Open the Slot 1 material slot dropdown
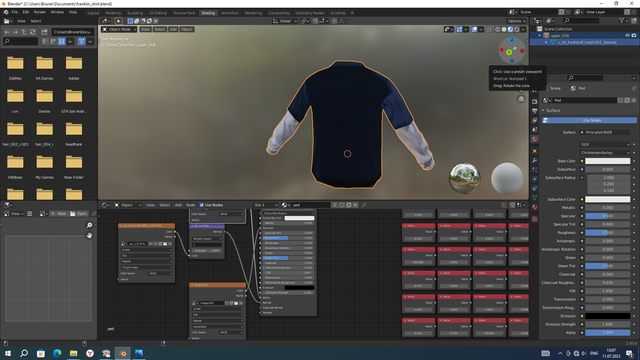640x360 pixels. coord(266,205)
